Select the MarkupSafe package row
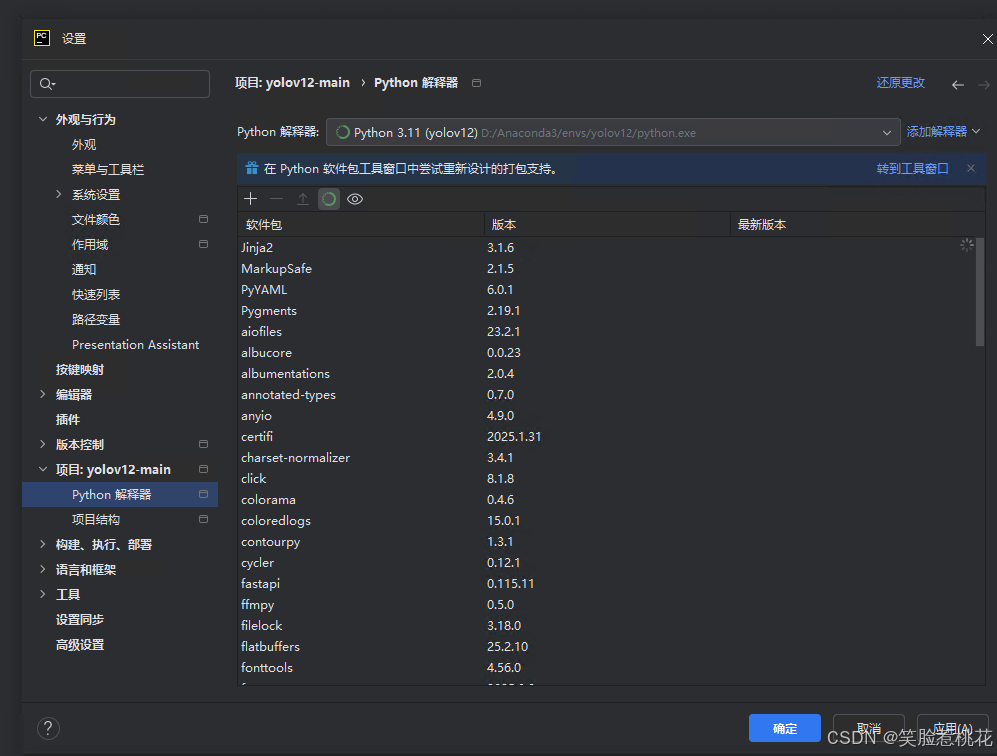 point(607,268)
